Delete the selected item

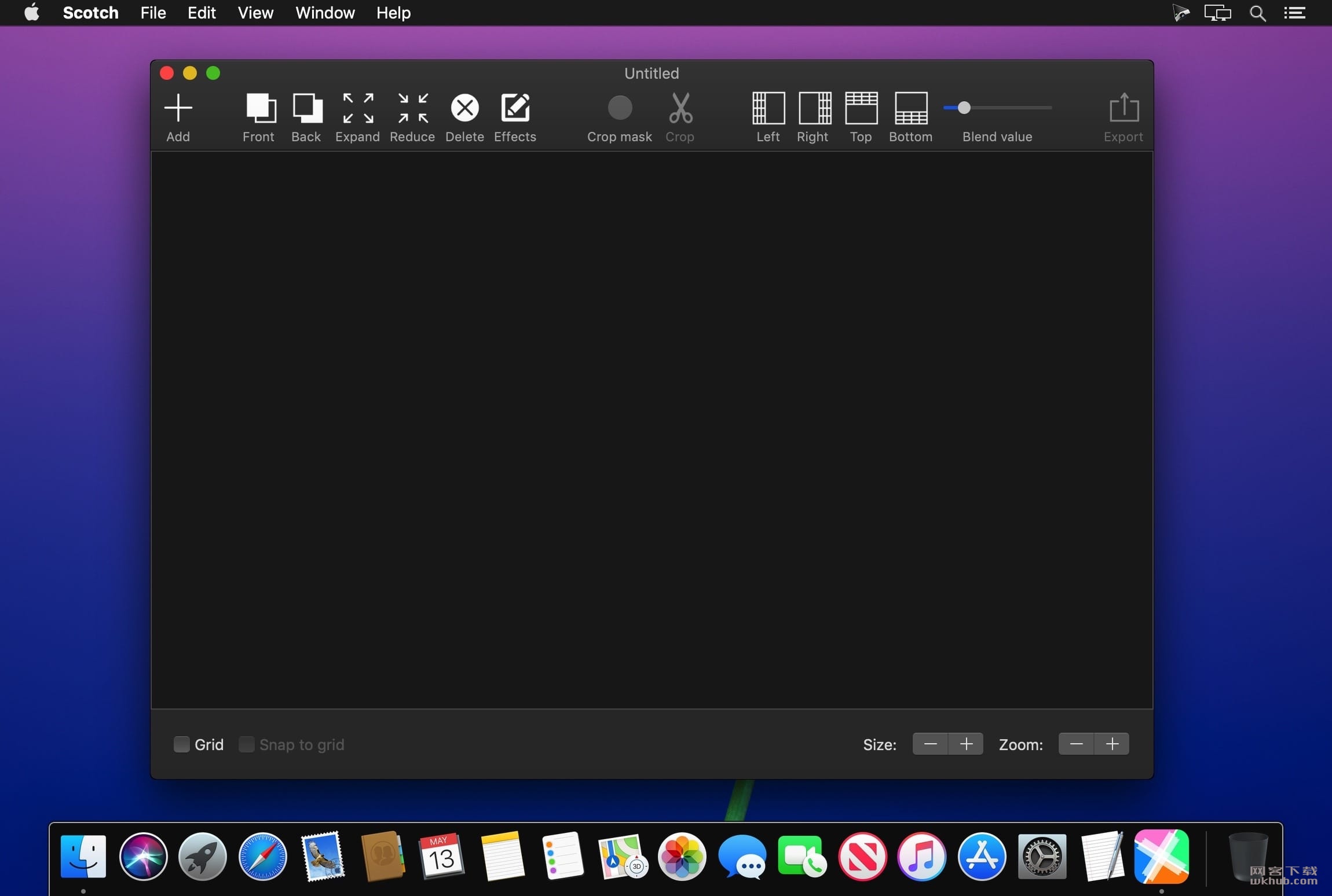464,108
